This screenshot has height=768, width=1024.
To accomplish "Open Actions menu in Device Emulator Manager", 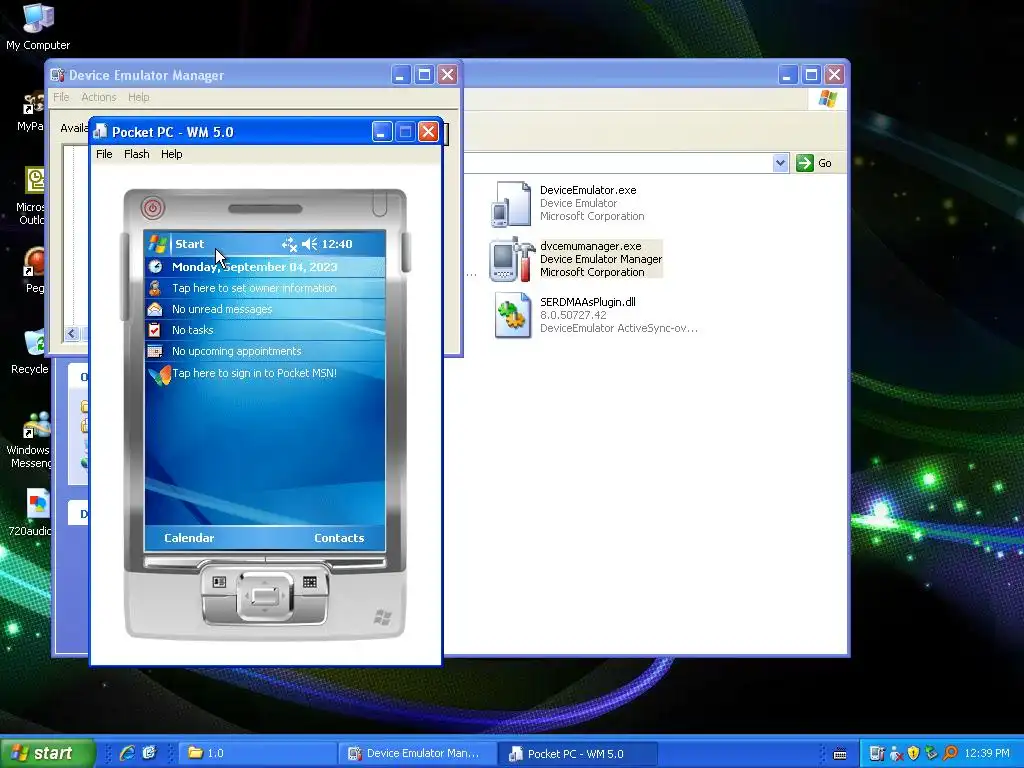I will (99, 97).
